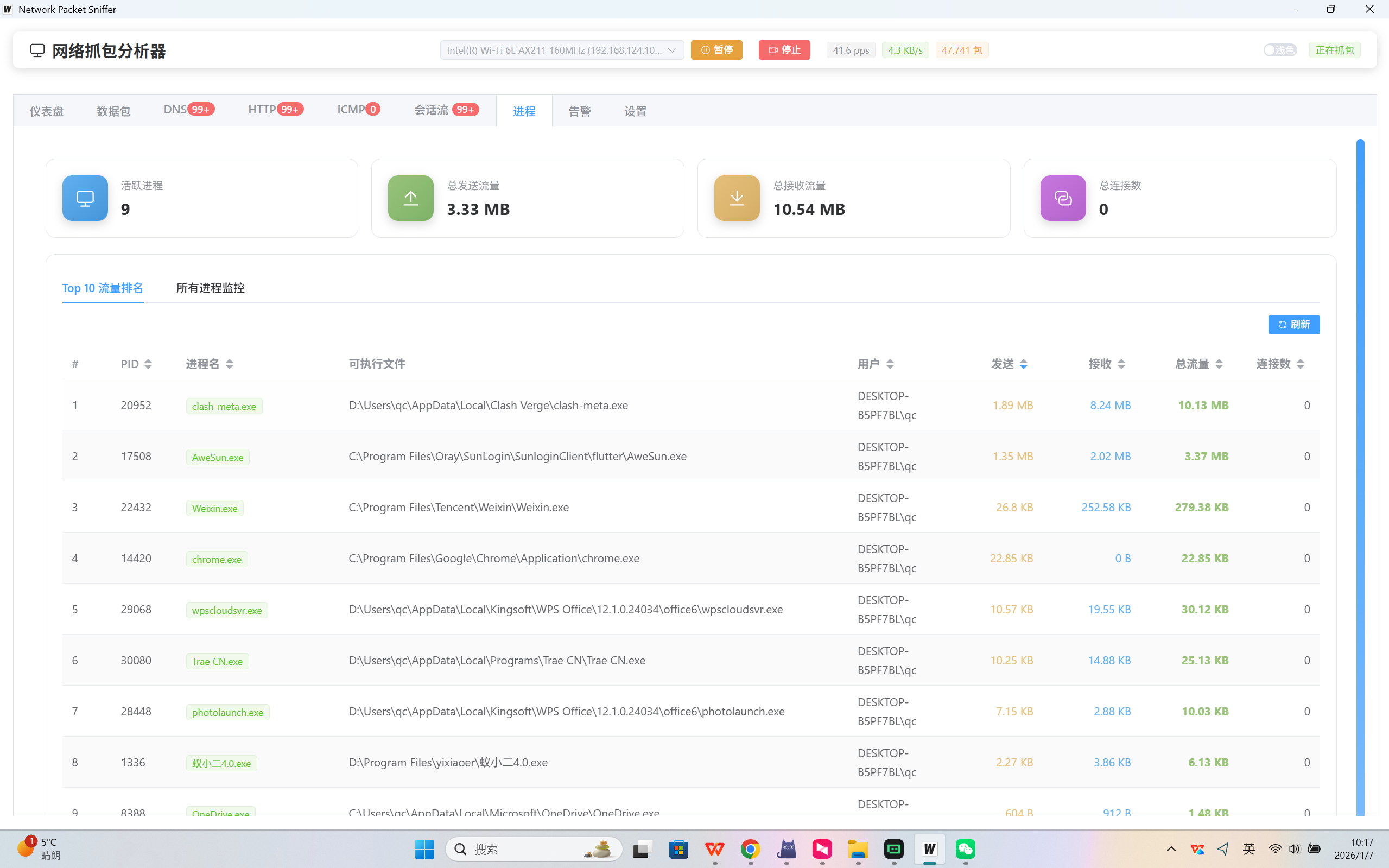Click the monitor icon beside the app title

click(x=37, y=50)
